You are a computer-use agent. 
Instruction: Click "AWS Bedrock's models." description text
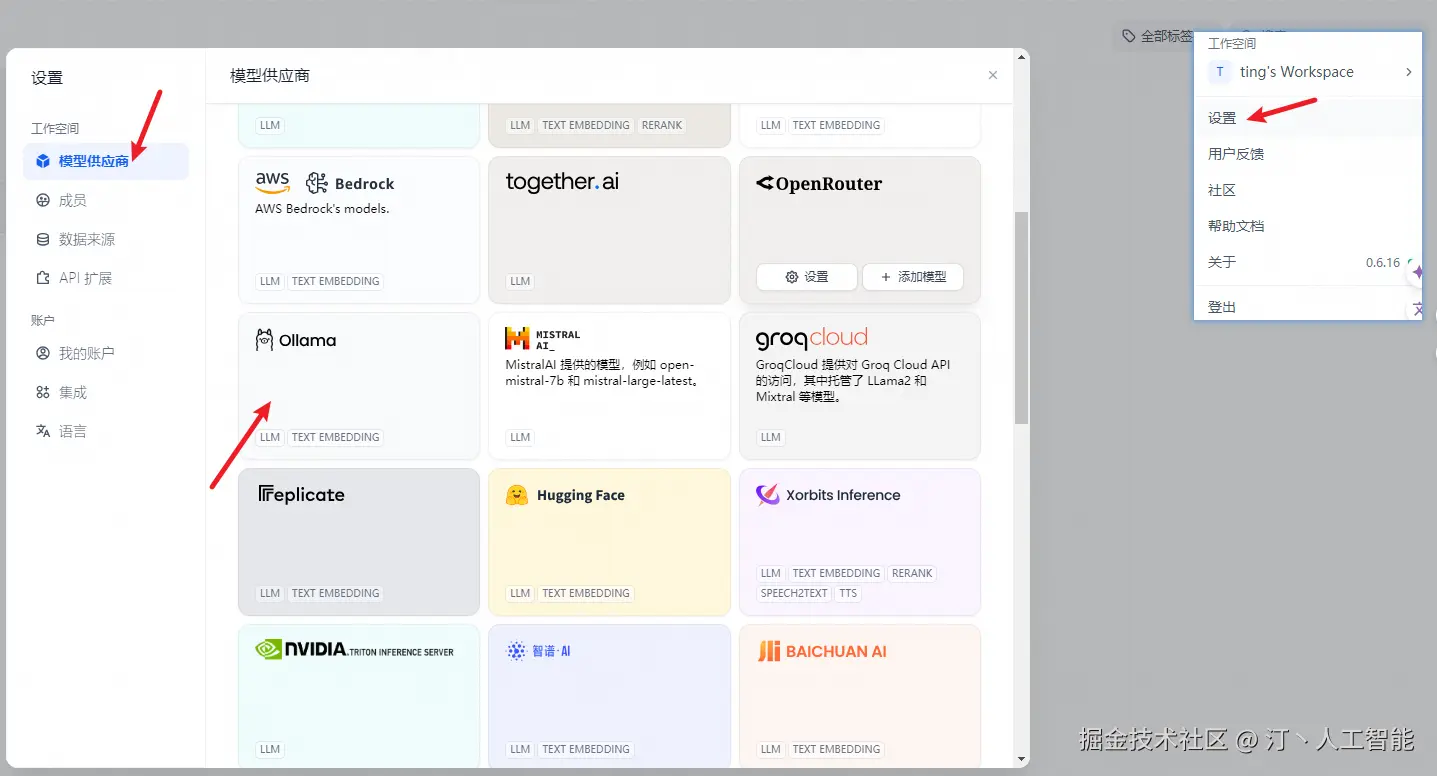[x=322, y=209]
